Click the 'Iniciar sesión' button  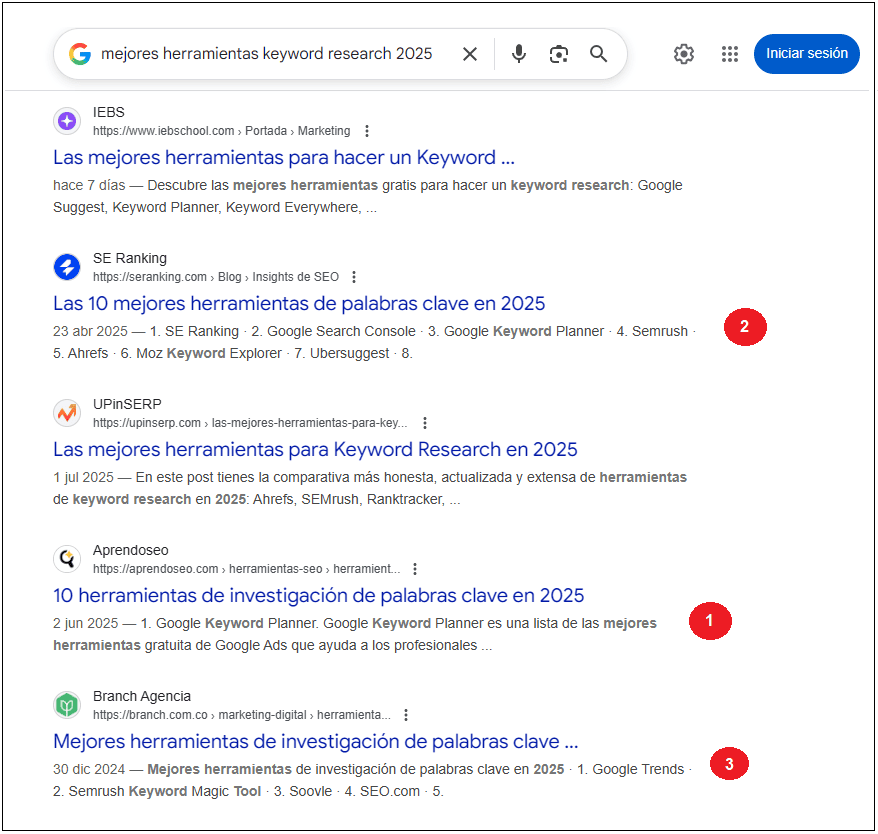807,54
